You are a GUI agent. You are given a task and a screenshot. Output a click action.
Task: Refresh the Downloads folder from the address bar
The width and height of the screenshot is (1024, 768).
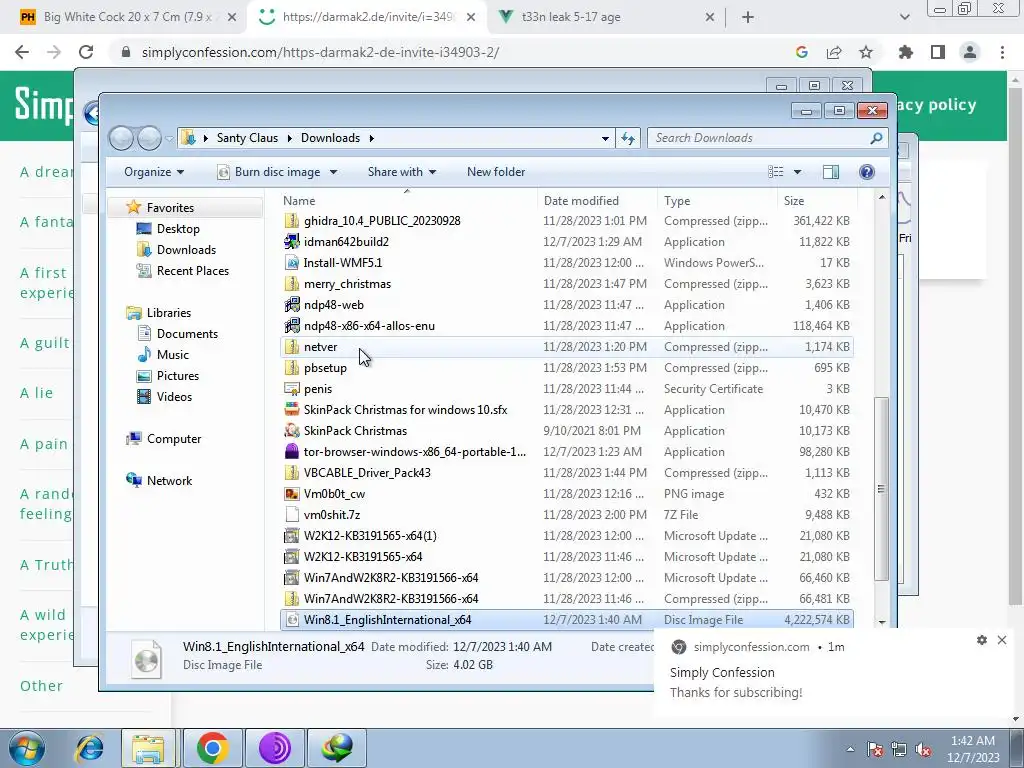coord(628,138)
